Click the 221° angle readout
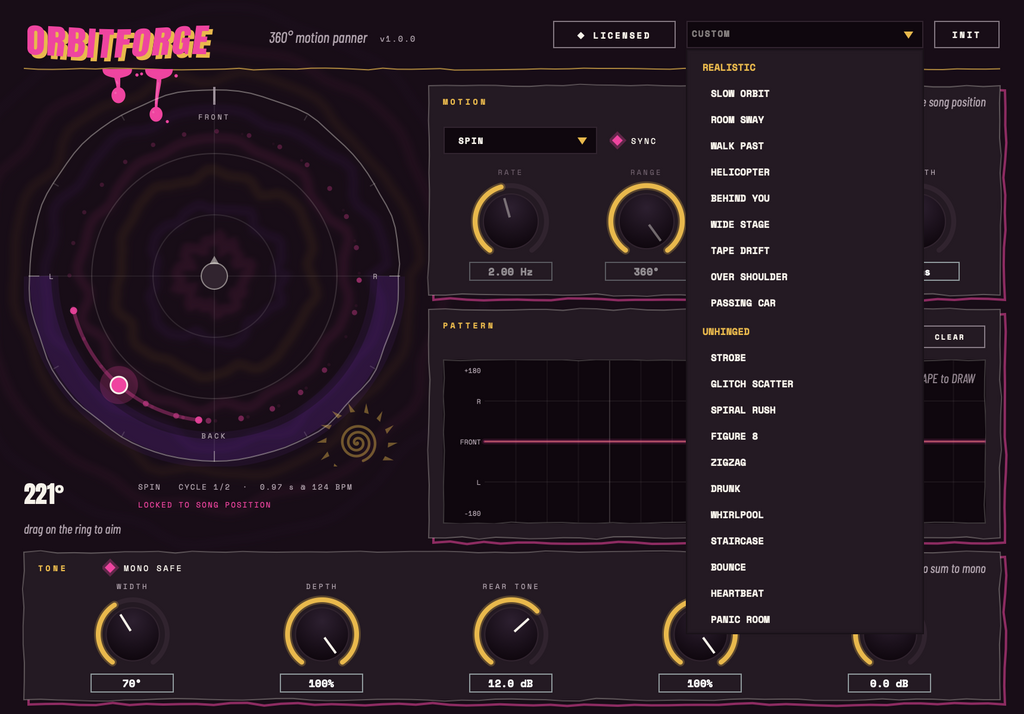1024x714 pixels. point(44,494)
